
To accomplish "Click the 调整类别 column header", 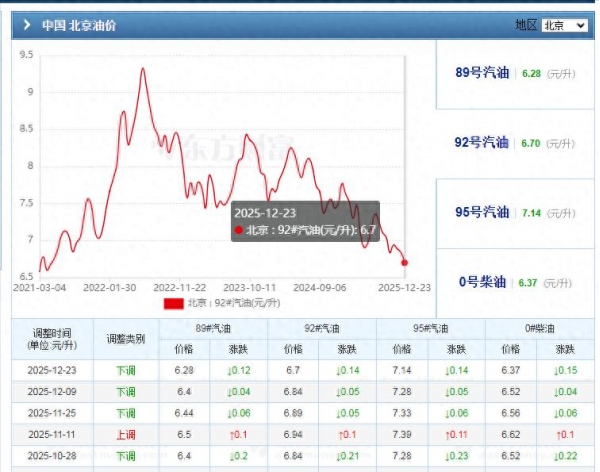I will point(125,338).
